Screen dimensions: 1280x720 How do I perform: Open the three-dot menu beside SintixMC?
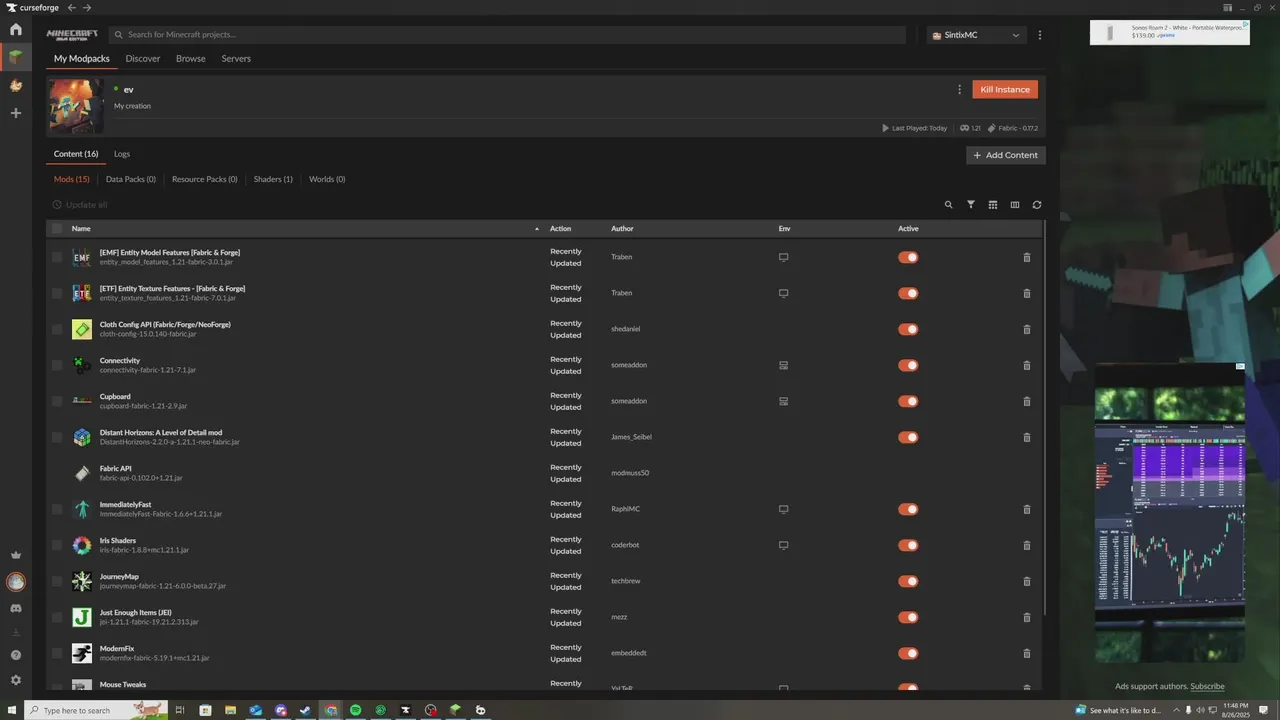1040,35
